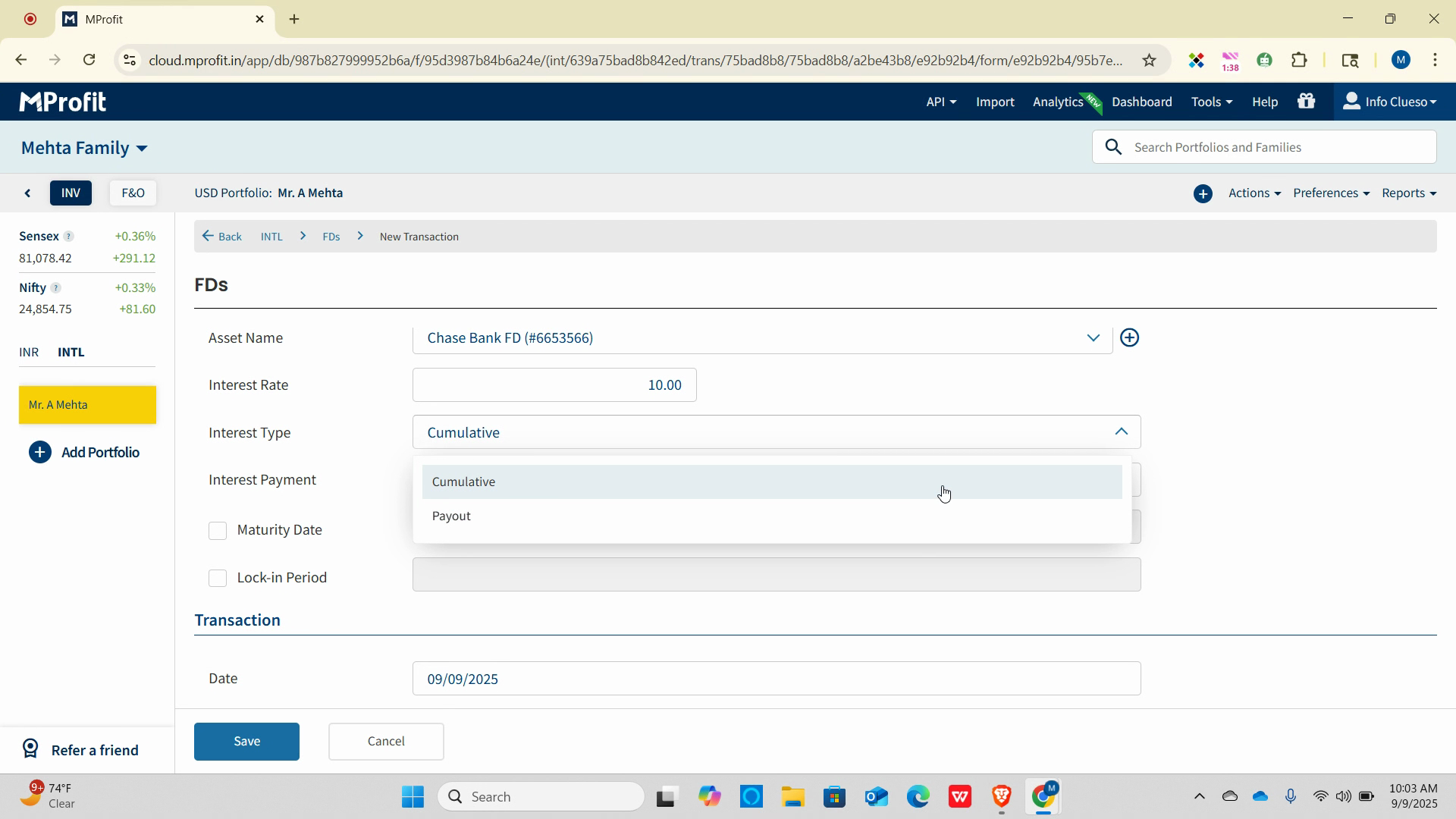Click the Refer a friend badge icon
The width and height of the screenshot is (1456, 819).
pyautogui.click(x=30, y=749)
